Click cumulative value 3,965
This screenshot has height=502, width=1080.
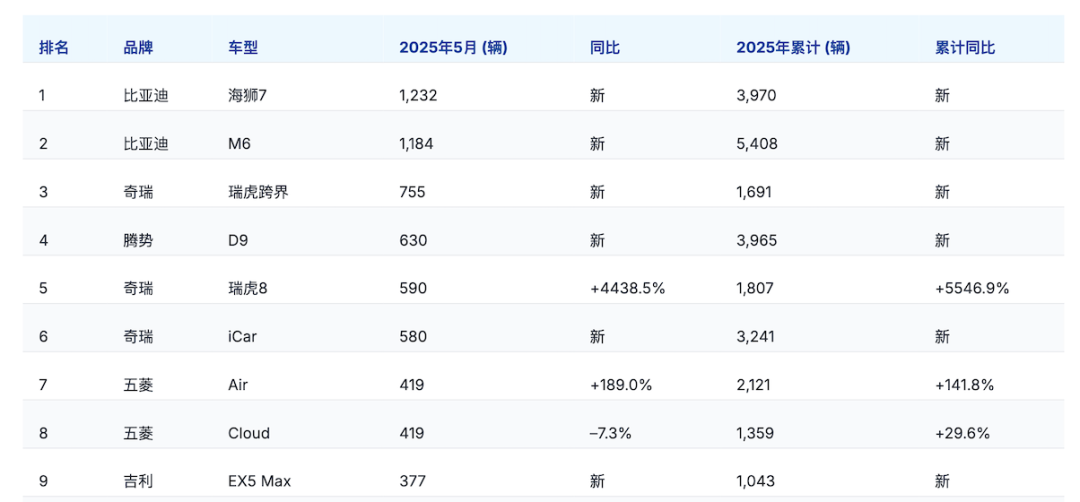pos(756,240)
